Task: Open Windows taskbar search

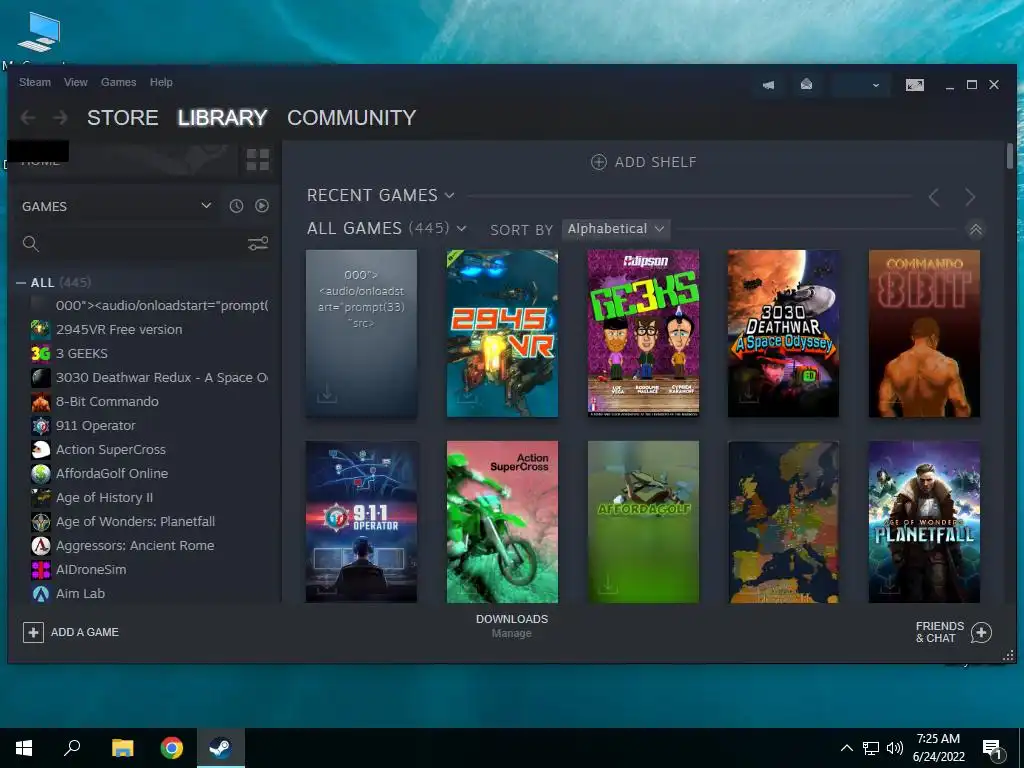Action: point(72,748)
